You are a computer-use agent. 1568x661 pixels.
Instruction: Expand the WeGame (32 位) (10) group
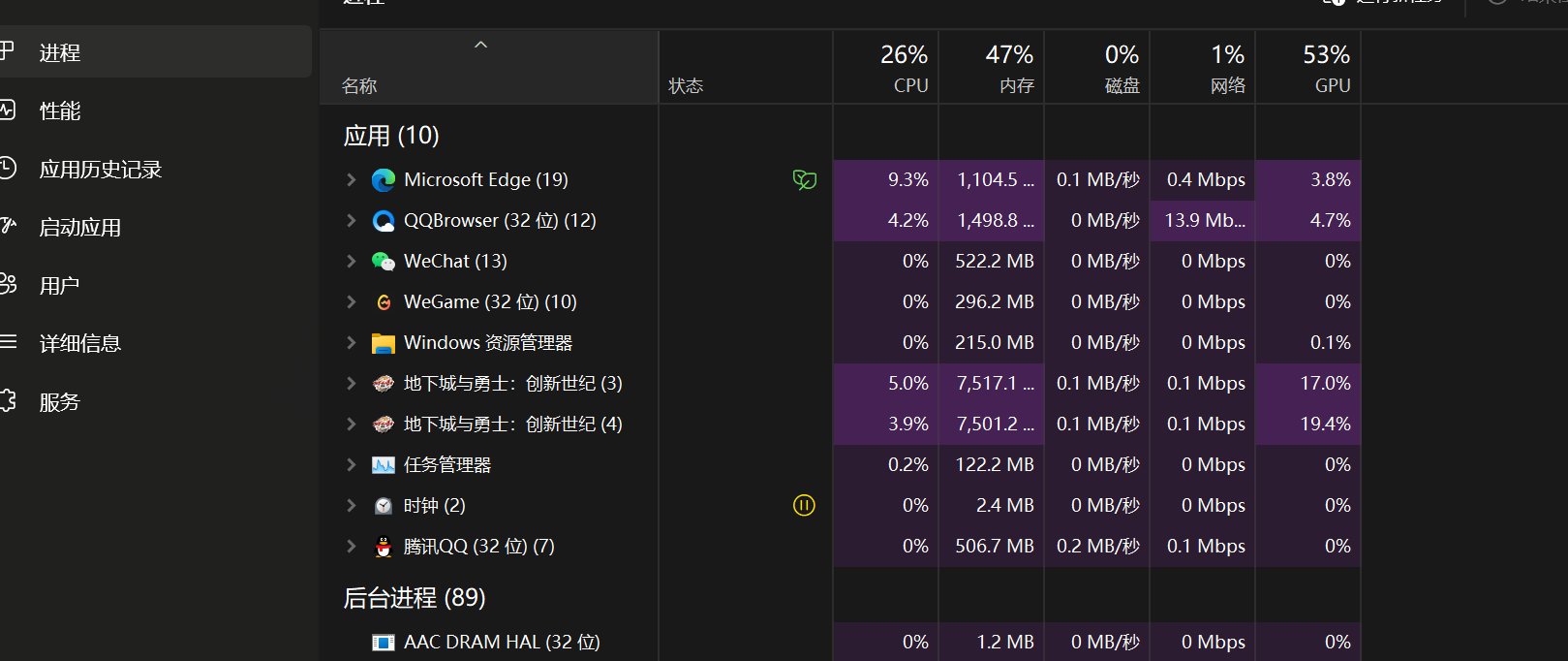click(352, 301)
